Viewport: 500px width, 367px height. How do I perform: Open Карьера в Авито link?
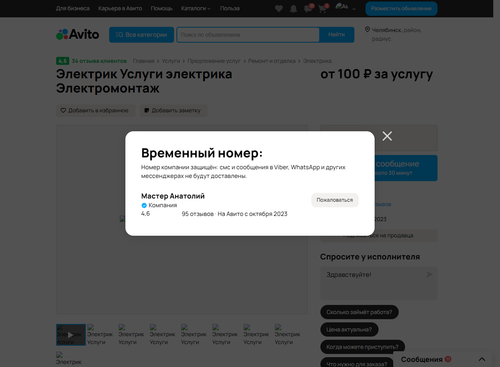[x=120, y=8]
